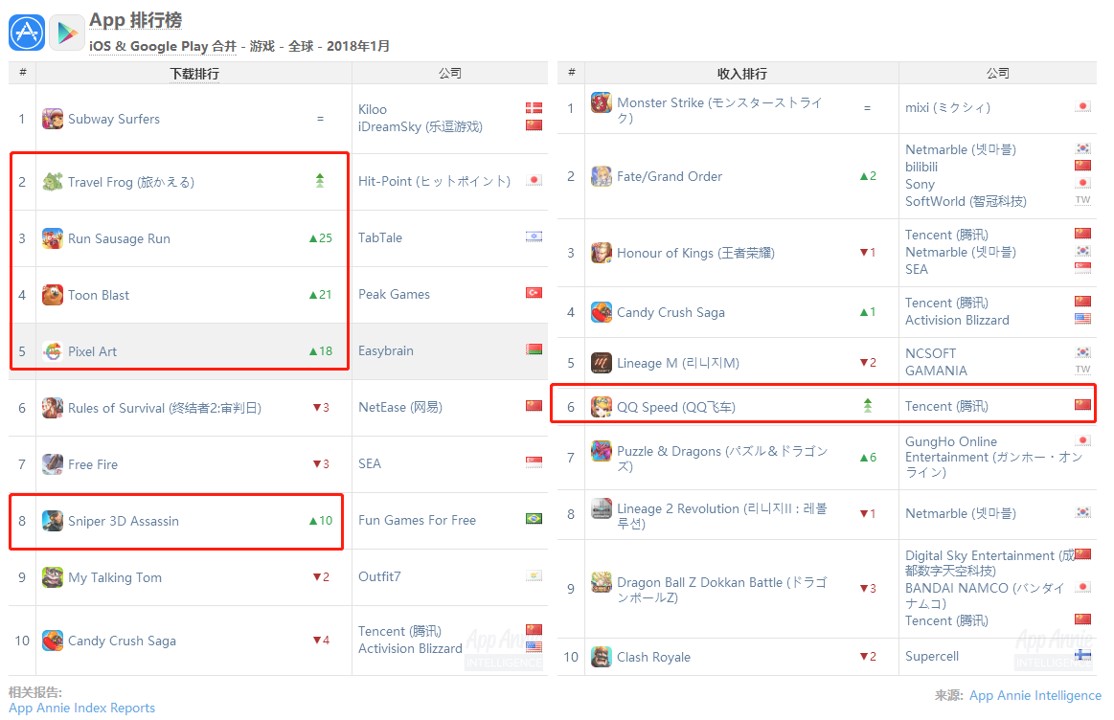Open the Travel Frog title link
The width and height of the screenshot is (1114, 720).
coord(131,182)
